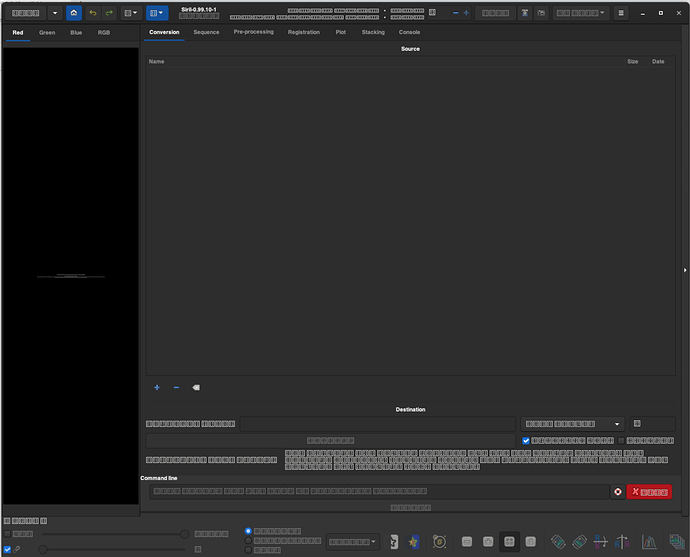Toggle negative view icon
Viewport: 690px width, 557px height.
394,542
